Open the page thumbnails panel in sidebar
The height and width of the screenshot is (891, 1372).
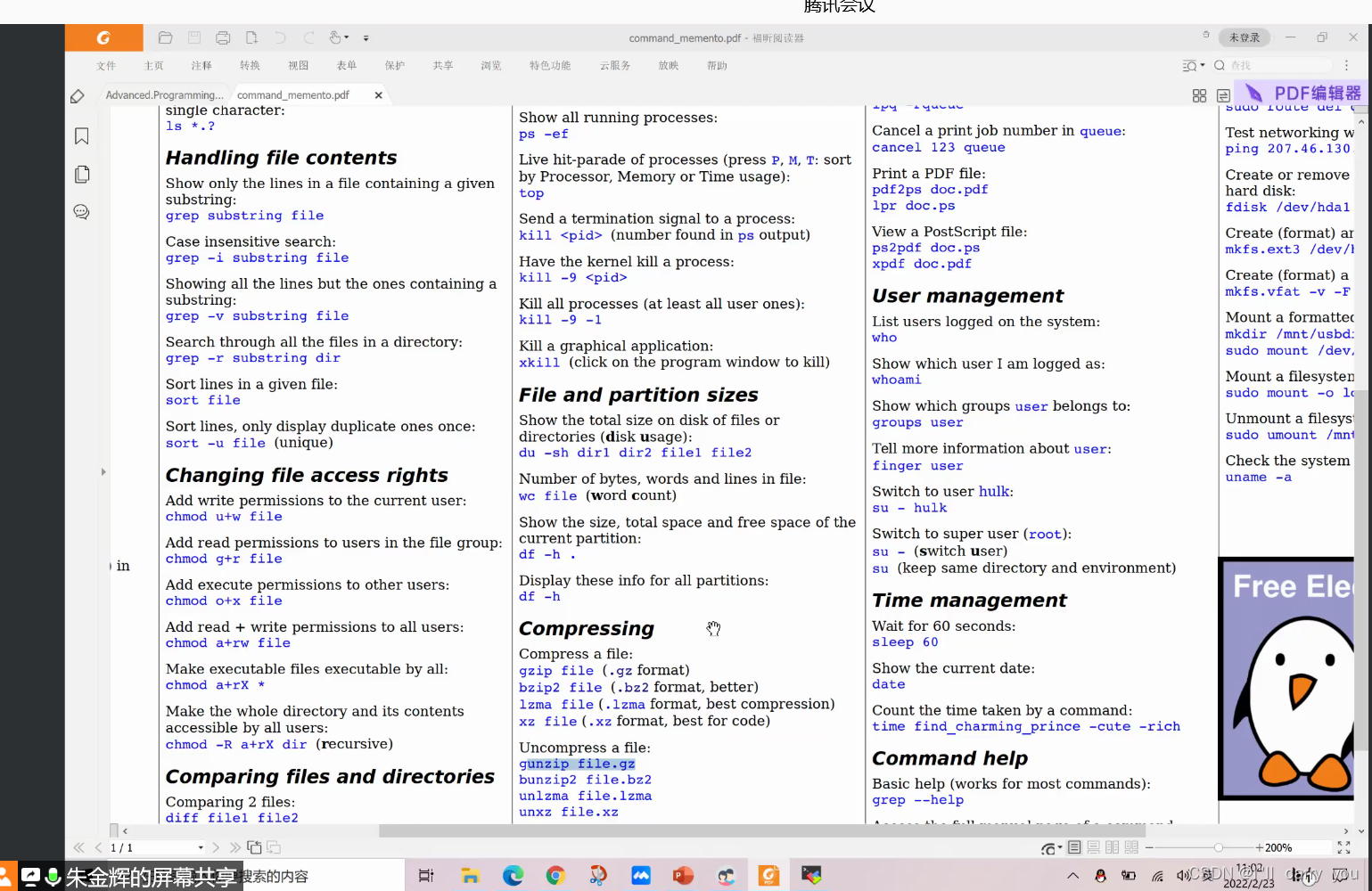tap(81, 175)
